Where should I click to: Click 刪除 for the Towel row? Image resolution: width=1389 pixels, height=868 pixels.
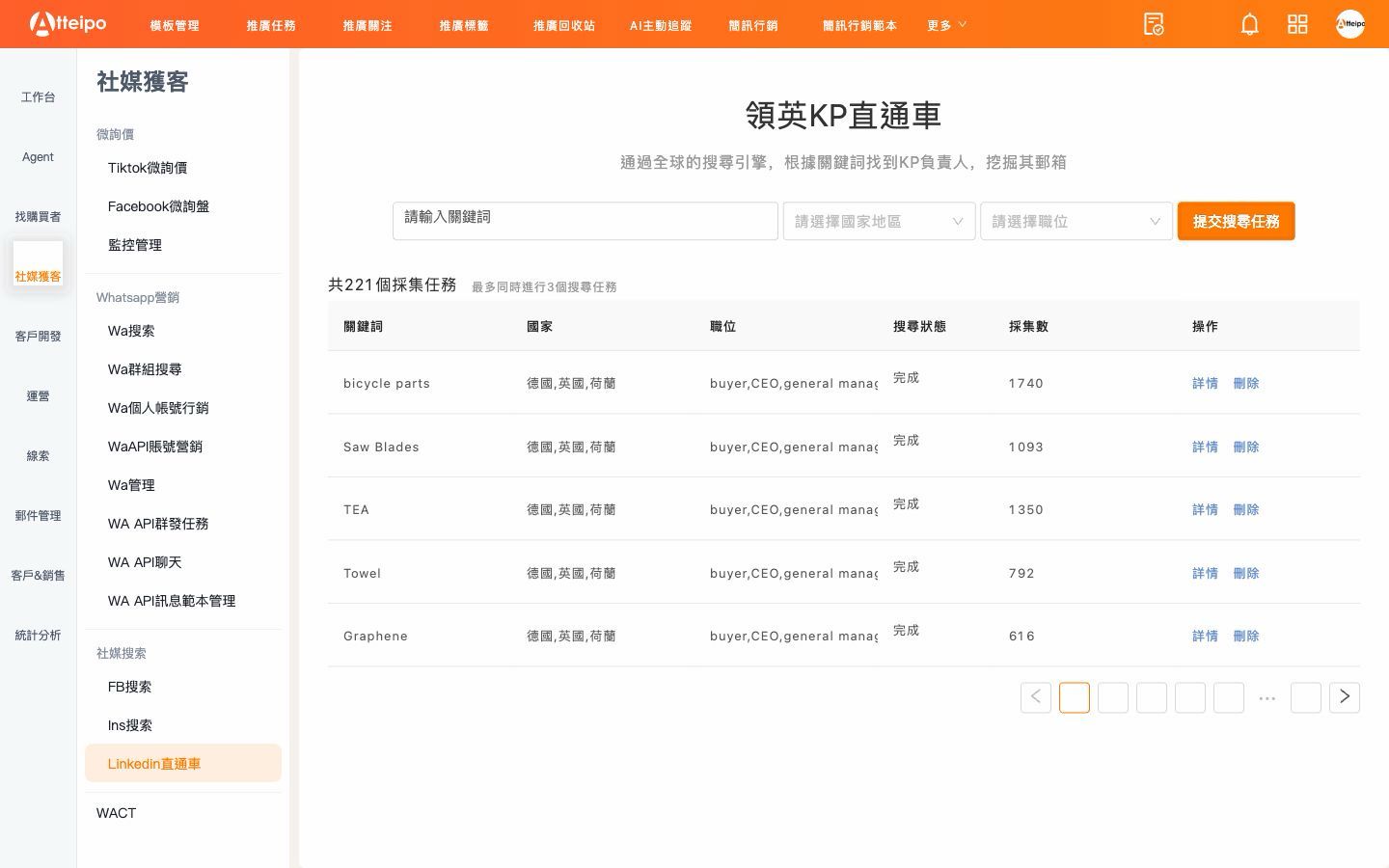[x=1246, y=573]
